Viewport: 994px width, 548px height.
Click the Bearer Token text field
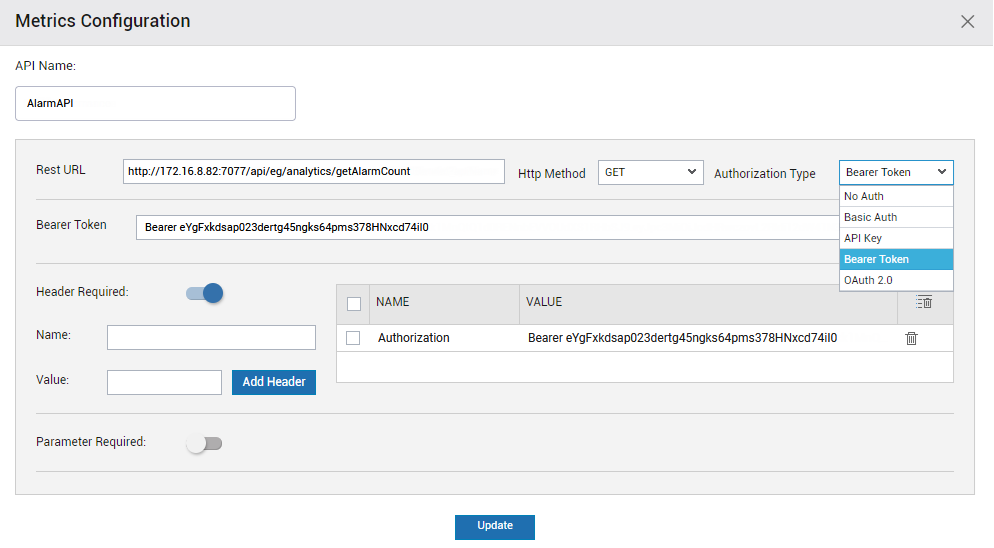click(x=487, y=227)
